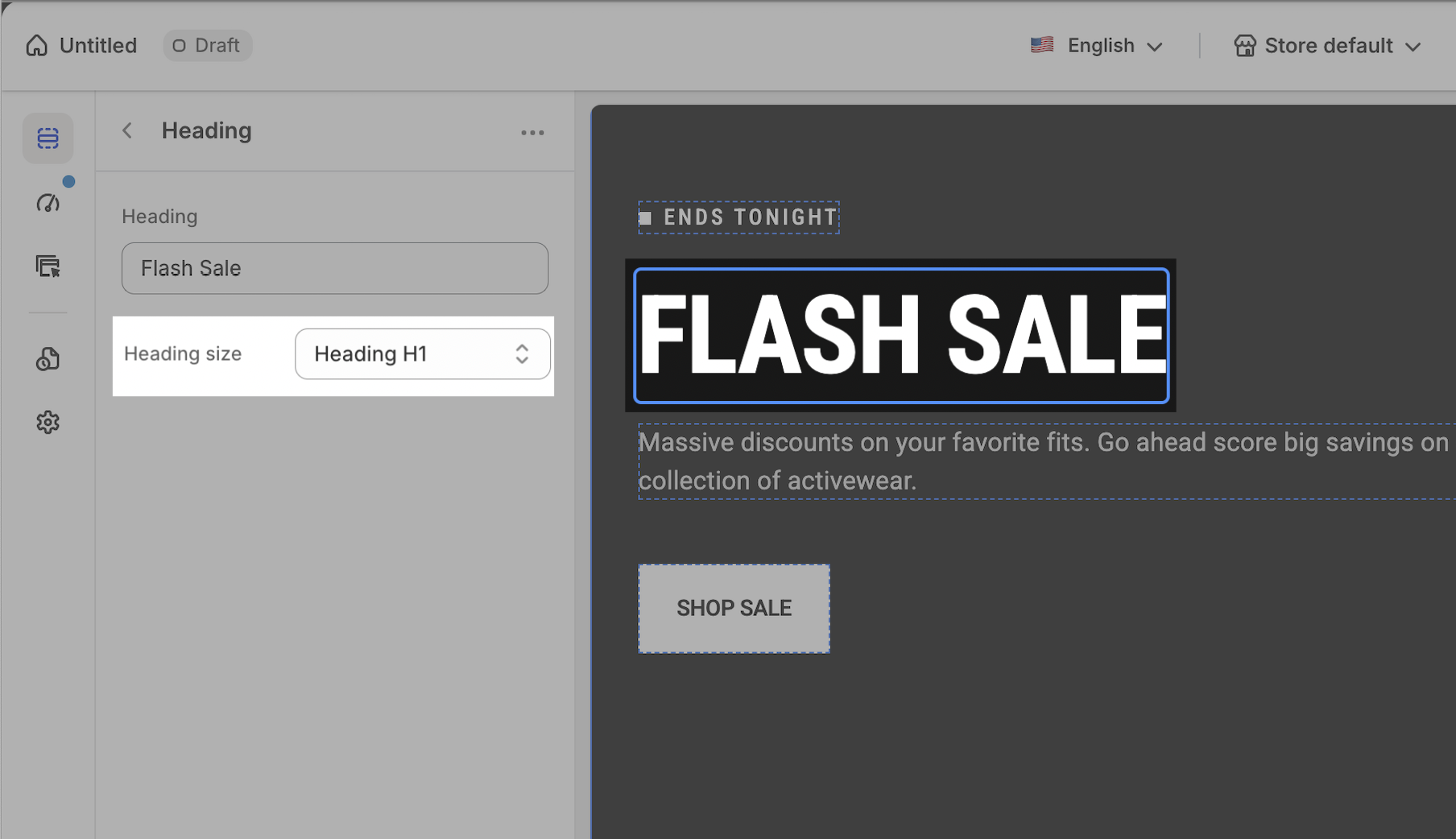Click the Flash Sale heading text field
Image resolution: width=1456 pixels, height=839 pixels.
point(335,268)
